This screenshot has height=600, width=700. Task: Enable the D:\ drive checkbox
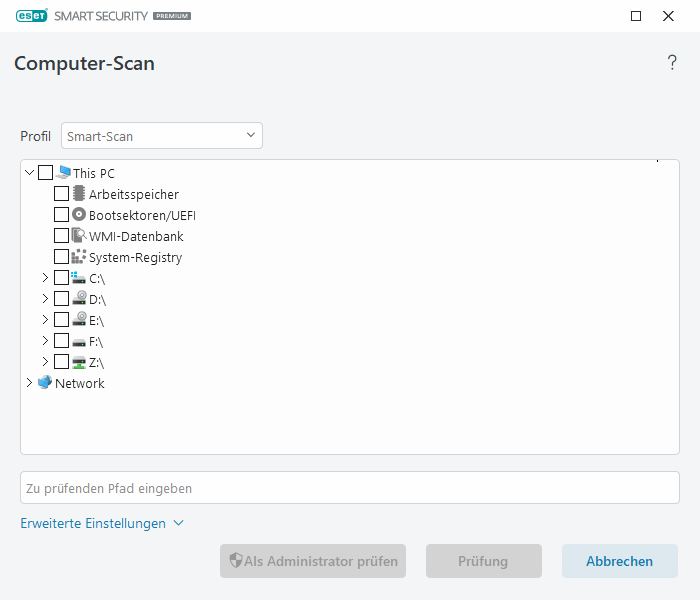(61, 298)
